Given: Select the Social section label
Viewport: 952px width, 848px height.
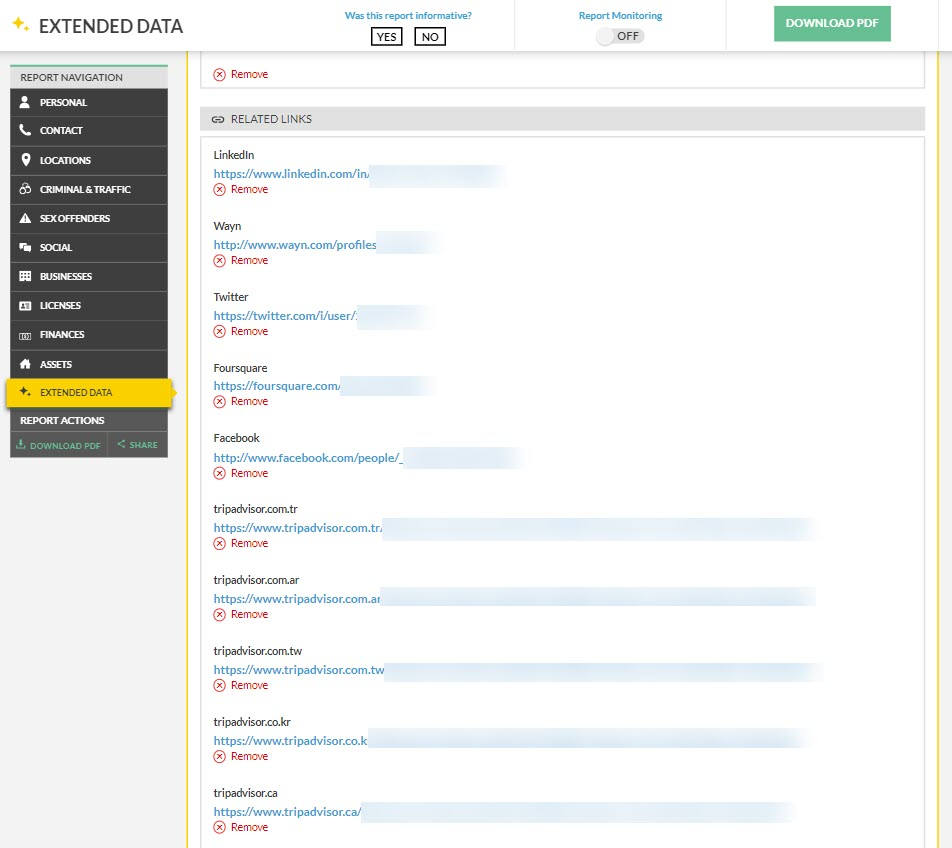Looking at the screenshot, I should (56, 248).
